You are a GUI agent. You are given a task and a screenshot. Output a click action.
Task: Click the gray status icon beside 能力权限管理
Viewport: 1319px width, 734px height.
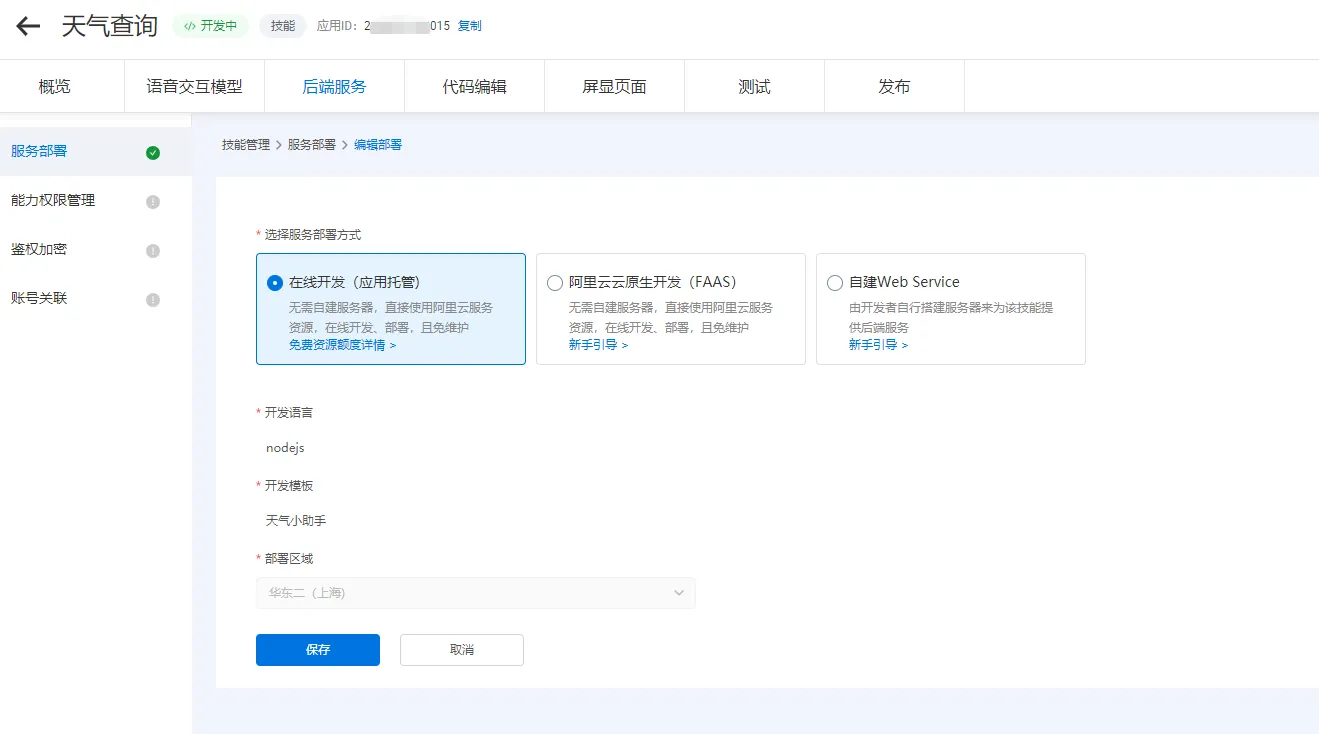click(153, 202)
